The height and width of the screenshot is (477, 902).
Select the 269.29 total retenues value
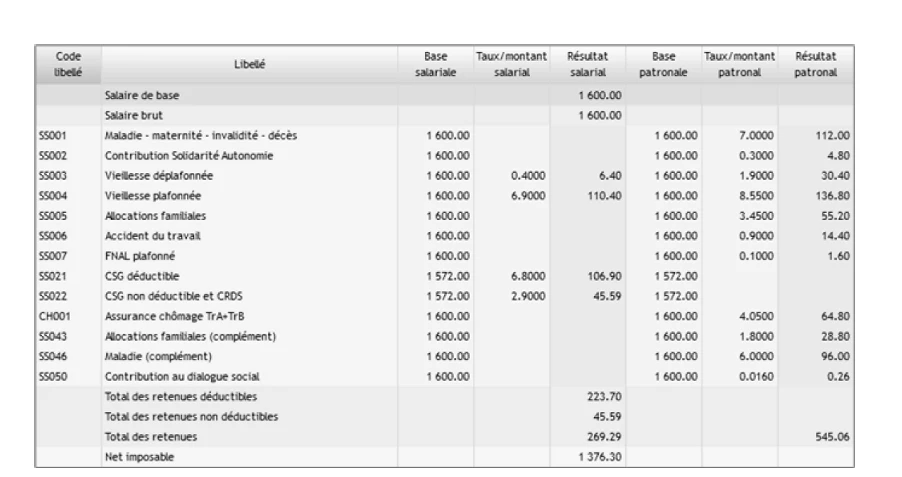click(x=604, y=438)
